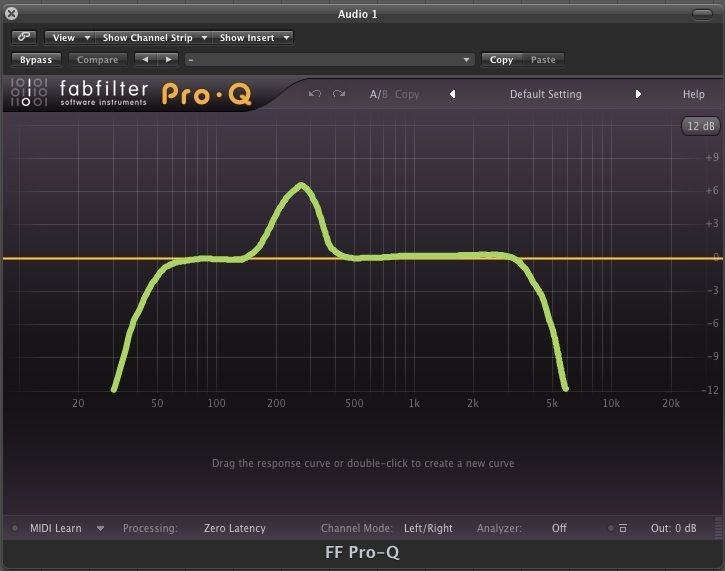Open MIDI Learn dropdown arrow
Viewport: 725px width, 571px height.
pos(100,528)
